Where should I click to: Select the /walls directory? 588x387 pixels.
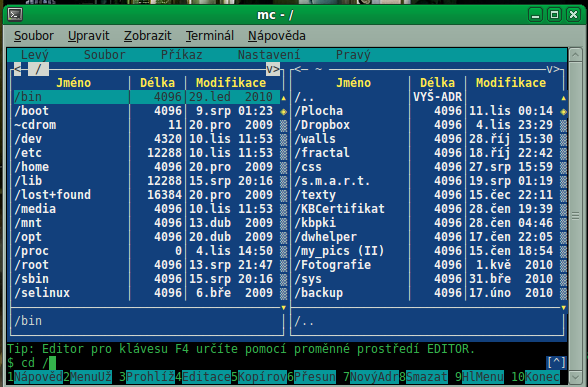pyautogui.click(x=427, y=139)
